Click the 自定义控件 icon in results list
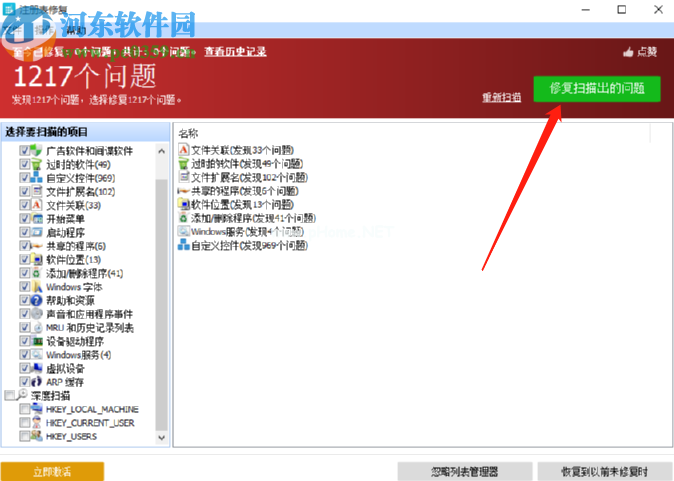Viewport: 674px width, 481px height. [x=183, y=244]
